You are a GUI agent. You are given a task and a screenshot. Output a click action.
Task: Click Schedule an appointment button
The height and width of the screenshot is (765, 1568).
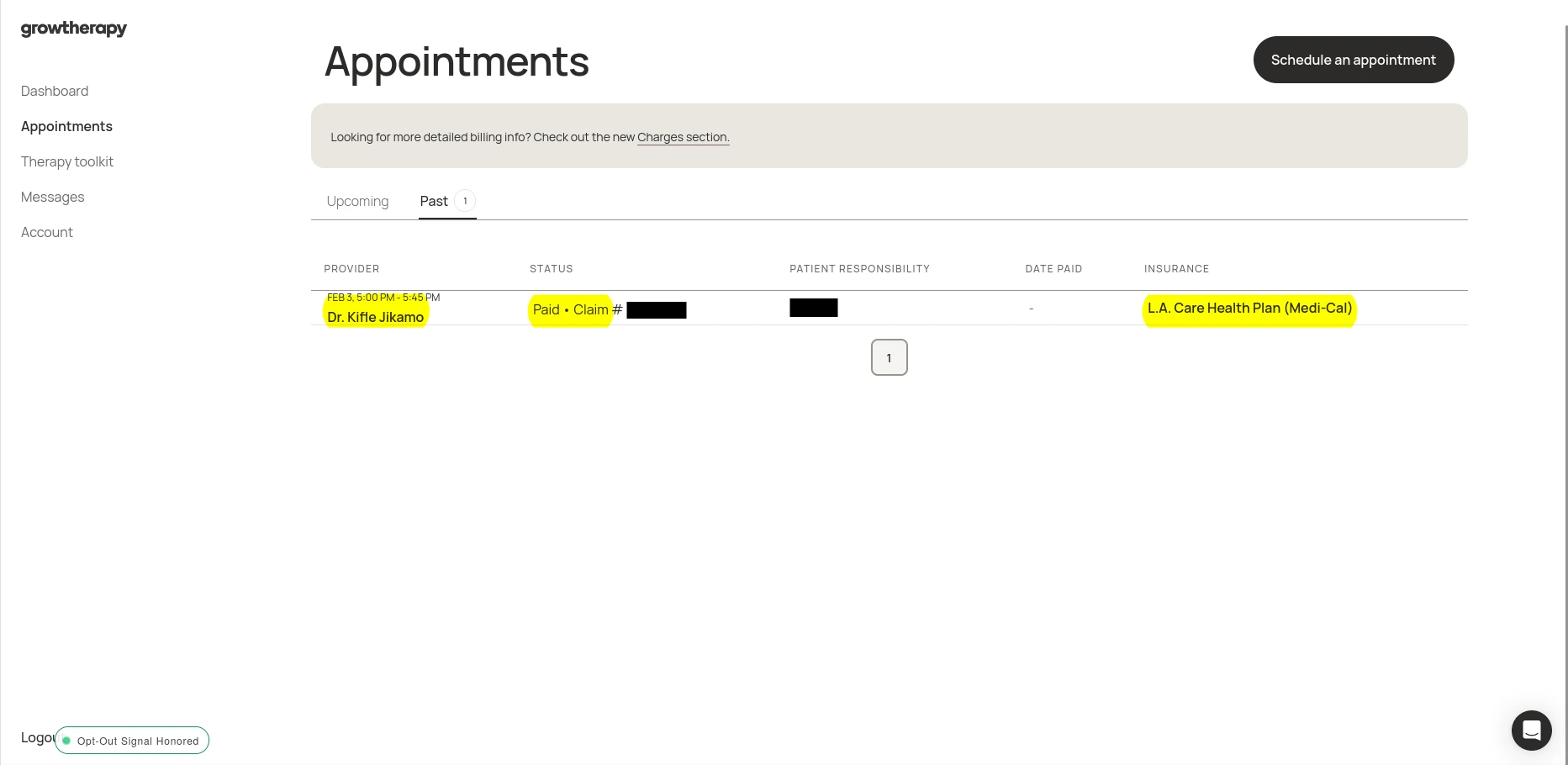pos(1353,60)
